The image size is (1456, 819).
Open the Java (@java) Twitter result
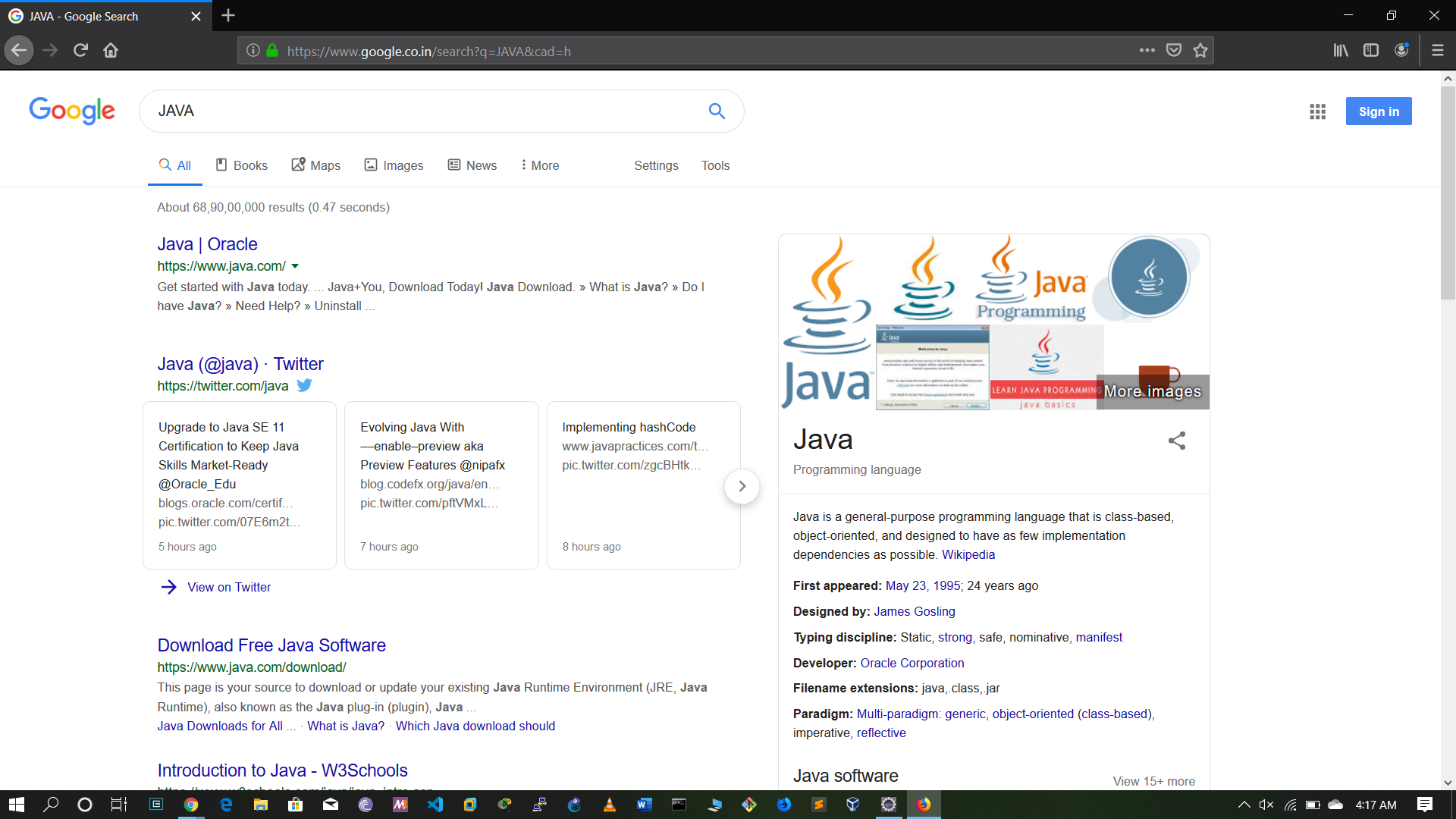point(240,364)
